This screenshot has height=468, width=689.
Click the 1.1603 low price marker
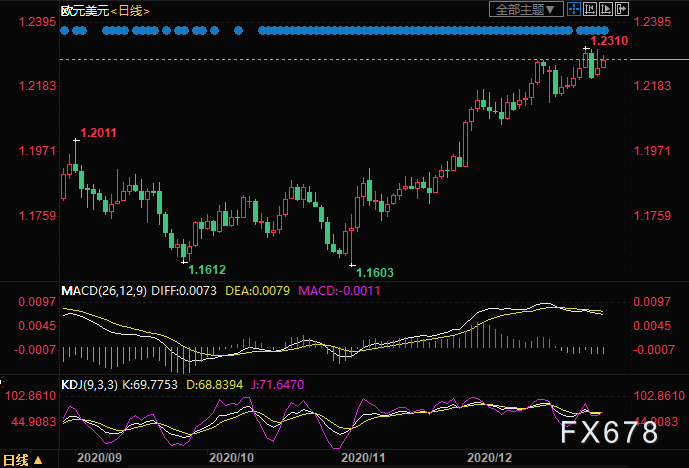pos(376,272)
